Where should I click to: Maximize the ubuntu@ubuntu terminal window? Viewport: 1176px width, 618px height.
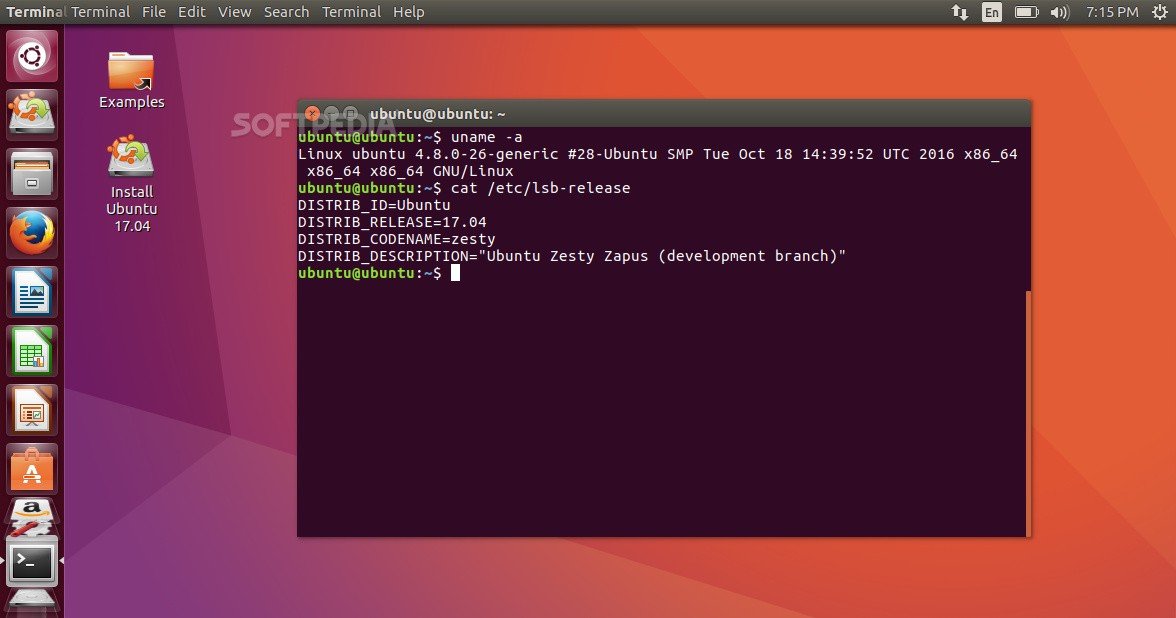click(x=350, y=114)
